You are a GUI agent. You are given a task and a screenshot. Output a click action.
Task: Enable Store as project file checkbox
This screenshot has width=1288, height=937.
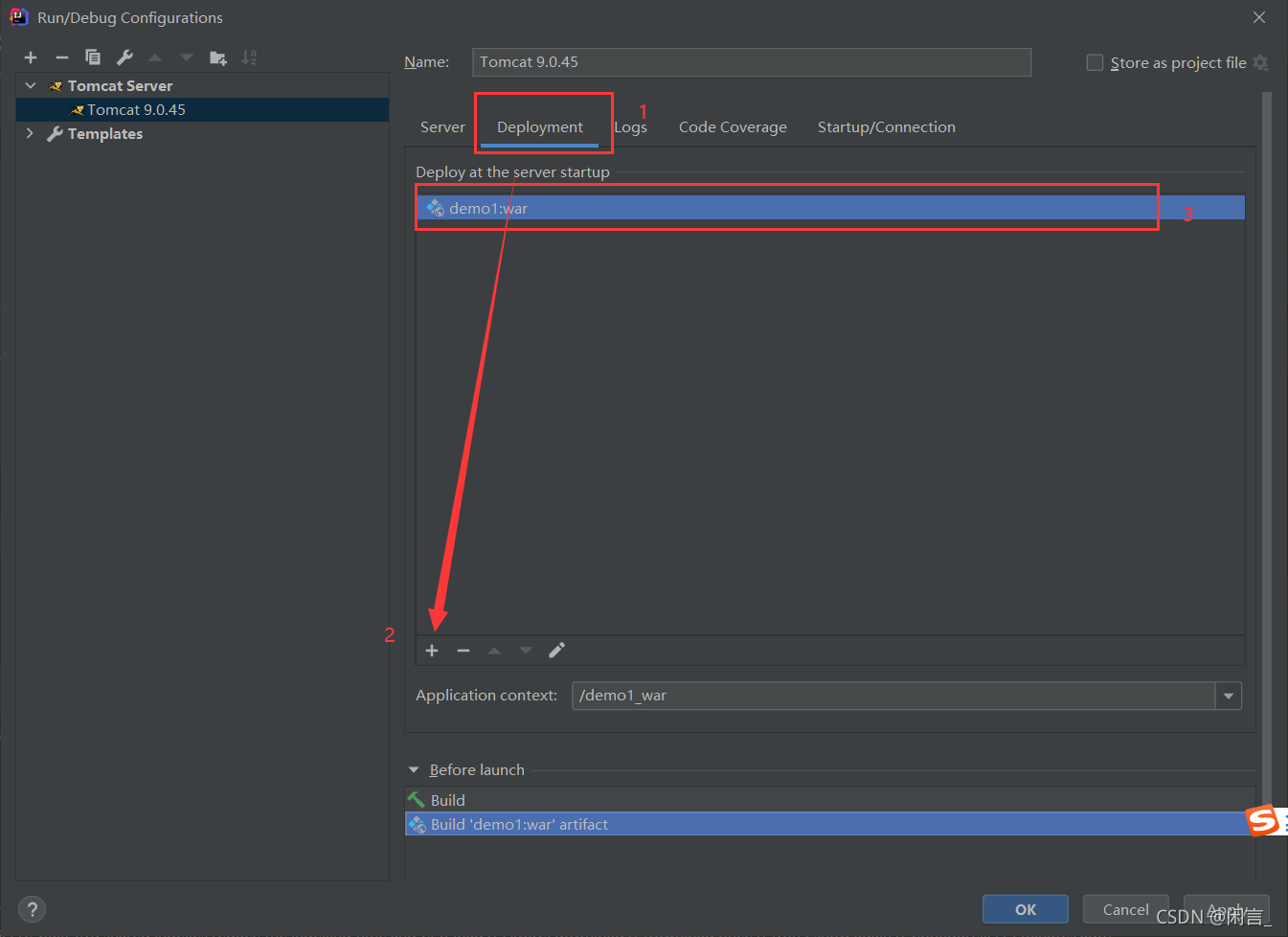tap(1095, 62)
